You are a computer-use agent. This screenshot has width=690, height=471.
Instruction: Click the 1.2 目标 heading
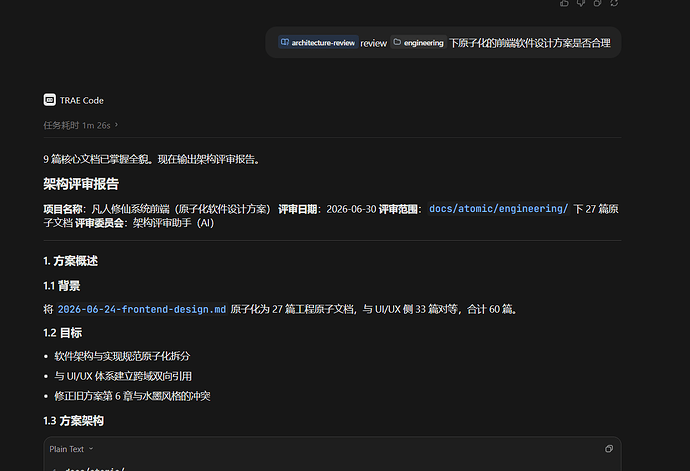click(x=62, y=333)
